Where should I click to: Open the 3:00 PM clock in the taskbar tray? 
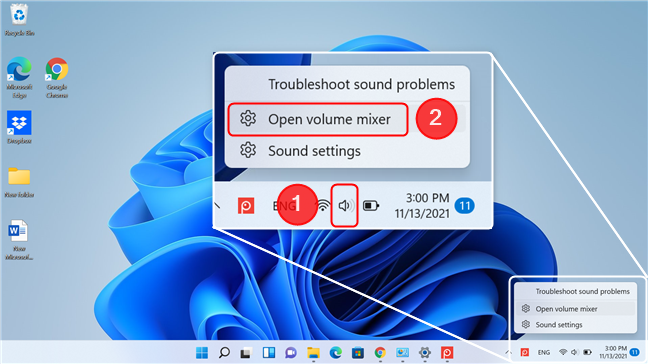tap(614, 352)
